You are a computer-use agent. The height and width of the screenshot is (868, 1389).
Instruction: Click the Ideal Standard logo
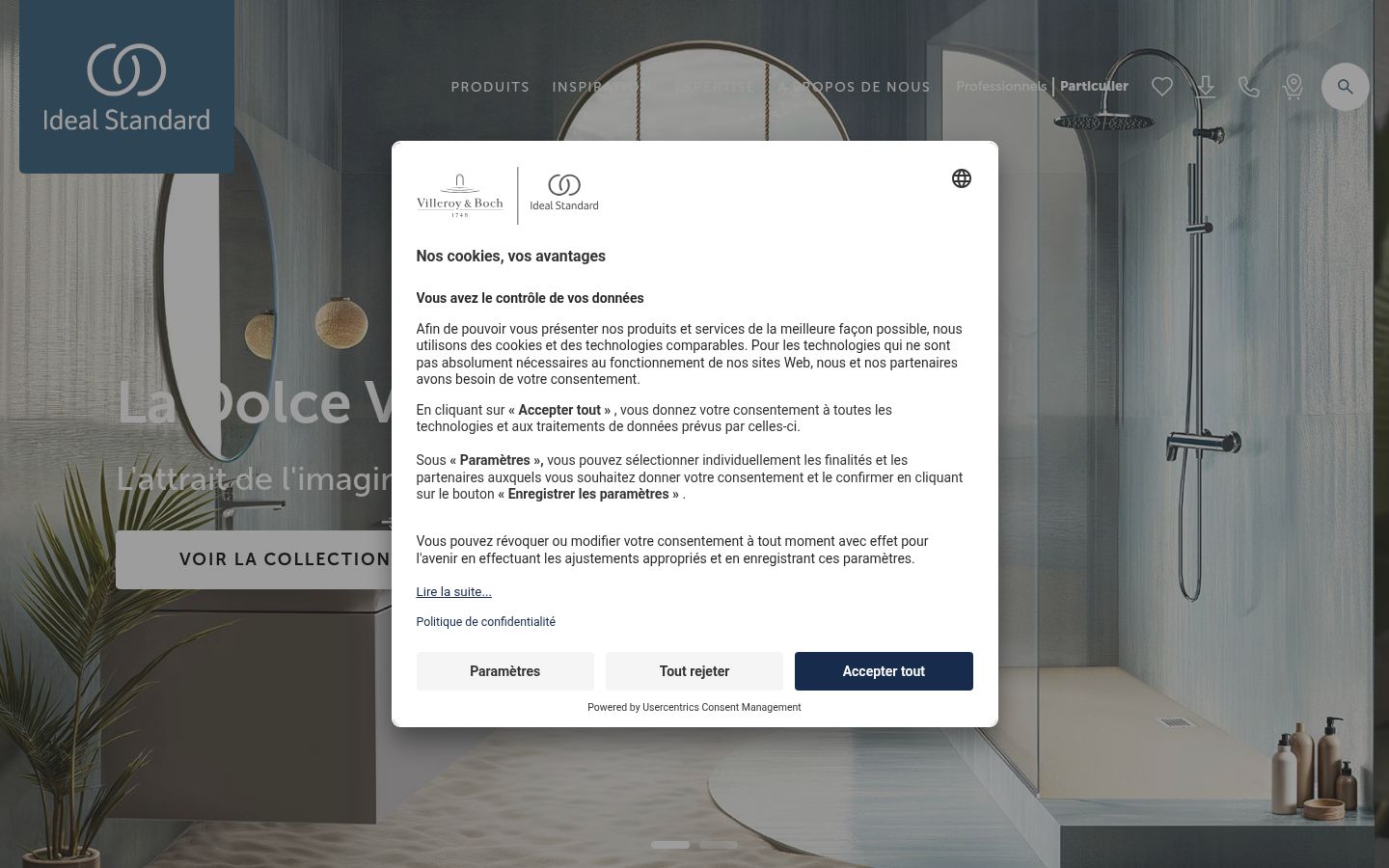click(126, 87)
